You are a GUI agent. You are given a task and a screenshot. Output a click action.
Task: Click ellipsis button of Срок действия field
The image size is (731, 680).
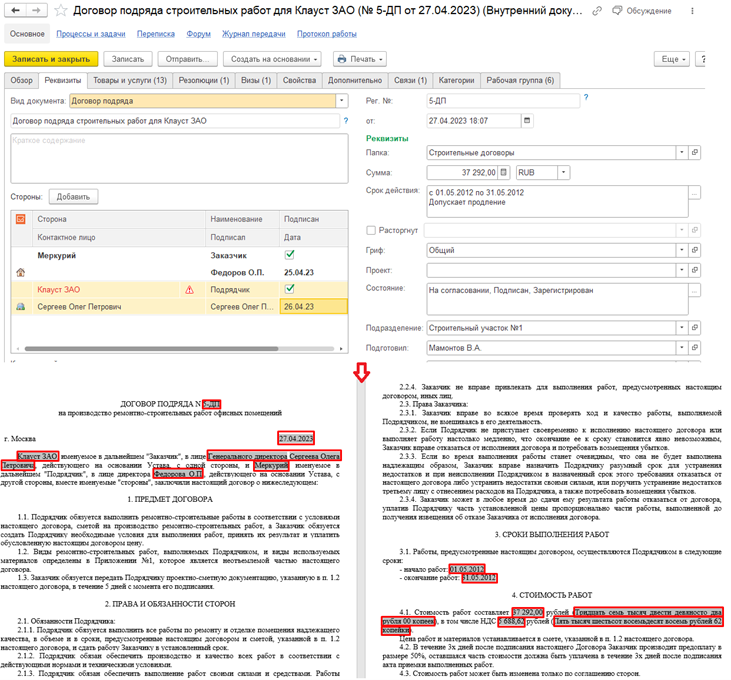pyautogui.click(x=695, y=193)
